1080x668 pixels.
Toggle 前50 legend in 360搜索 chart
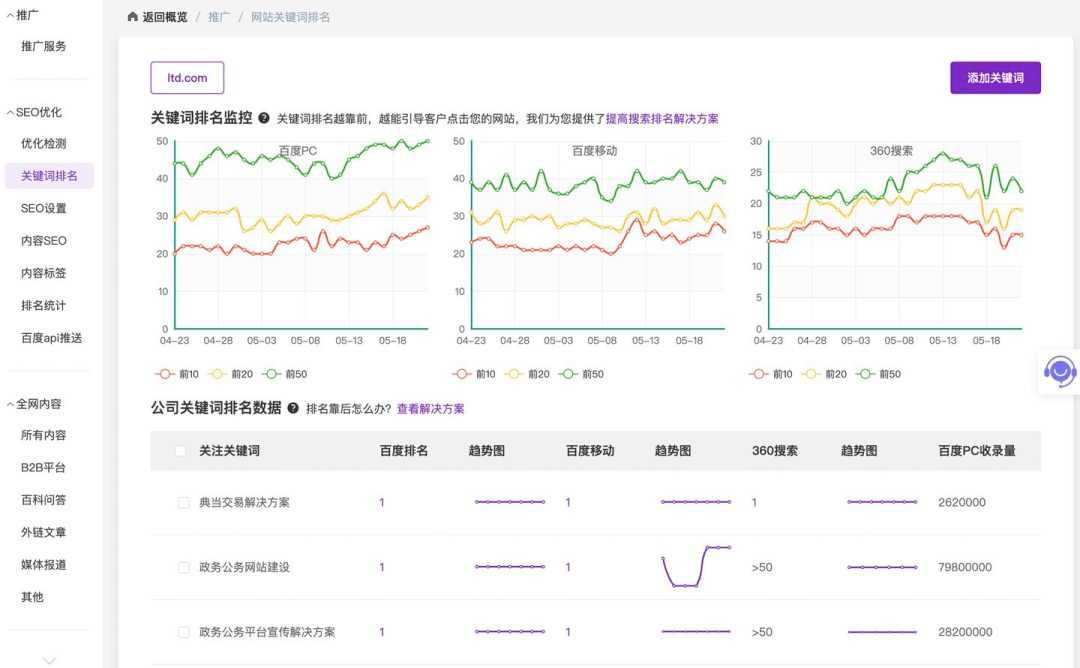[x=878, y=374]
